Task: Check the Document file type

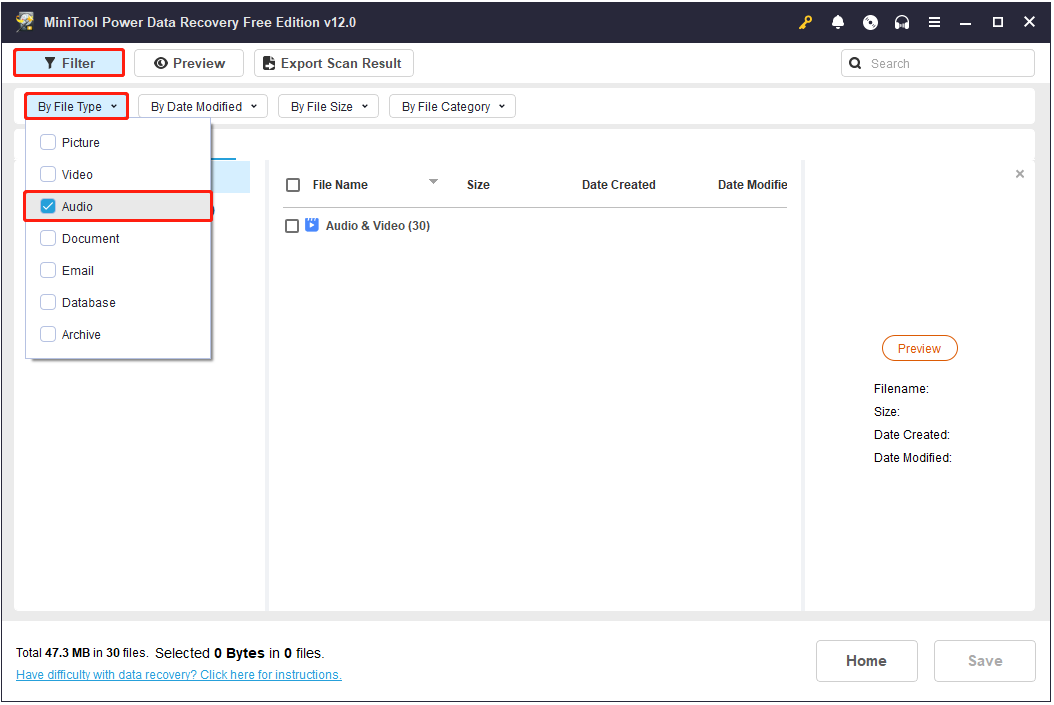Action: tap(48, 238)
